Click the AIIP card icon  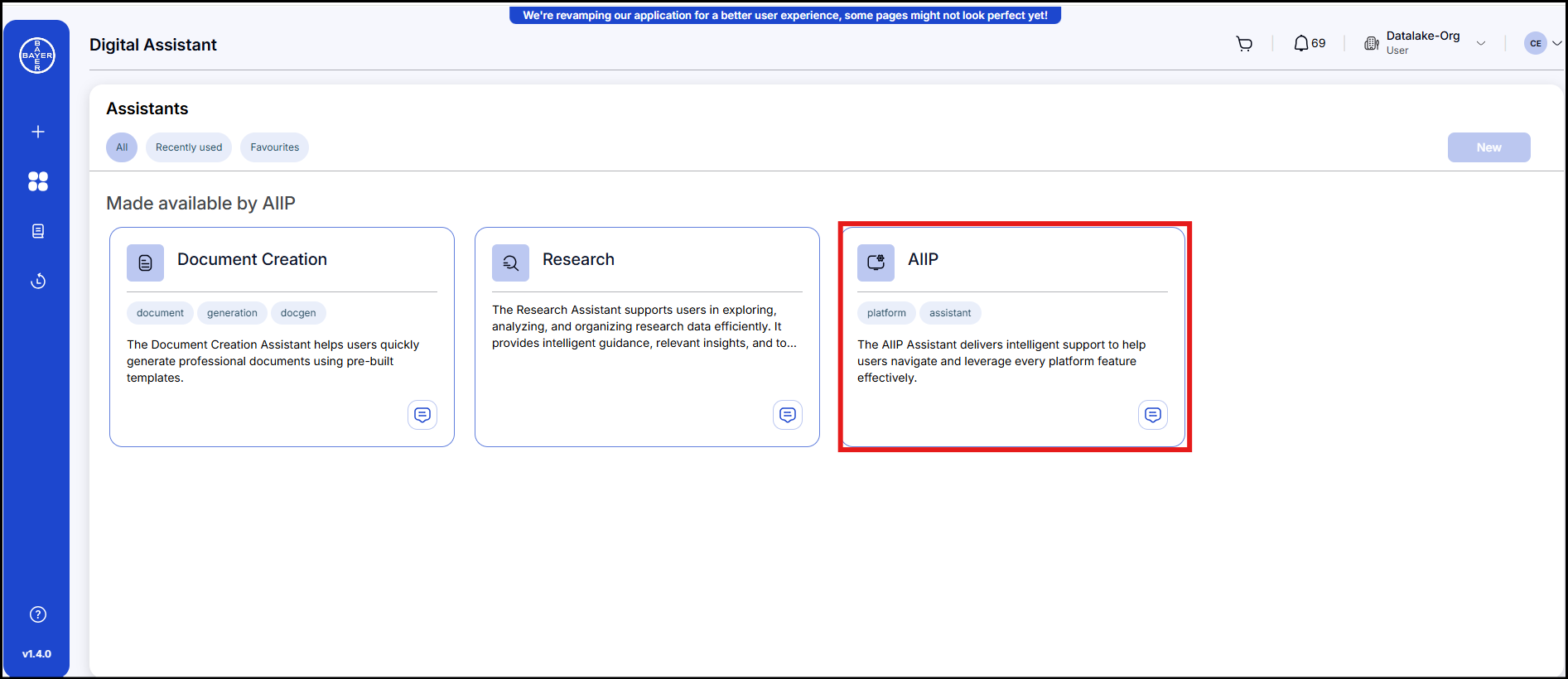point(876,262)
